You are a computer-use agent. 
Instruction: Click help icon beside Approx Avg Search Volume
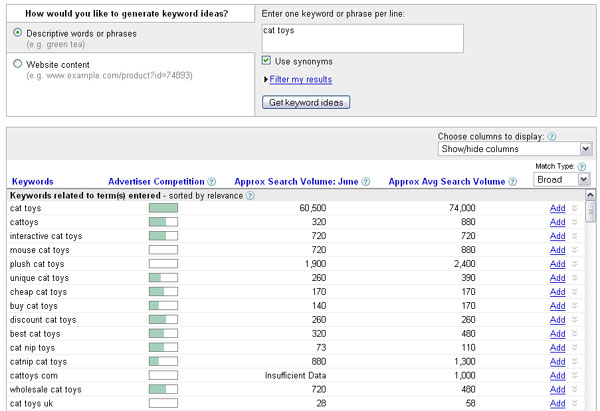click(x=510, y=182)
